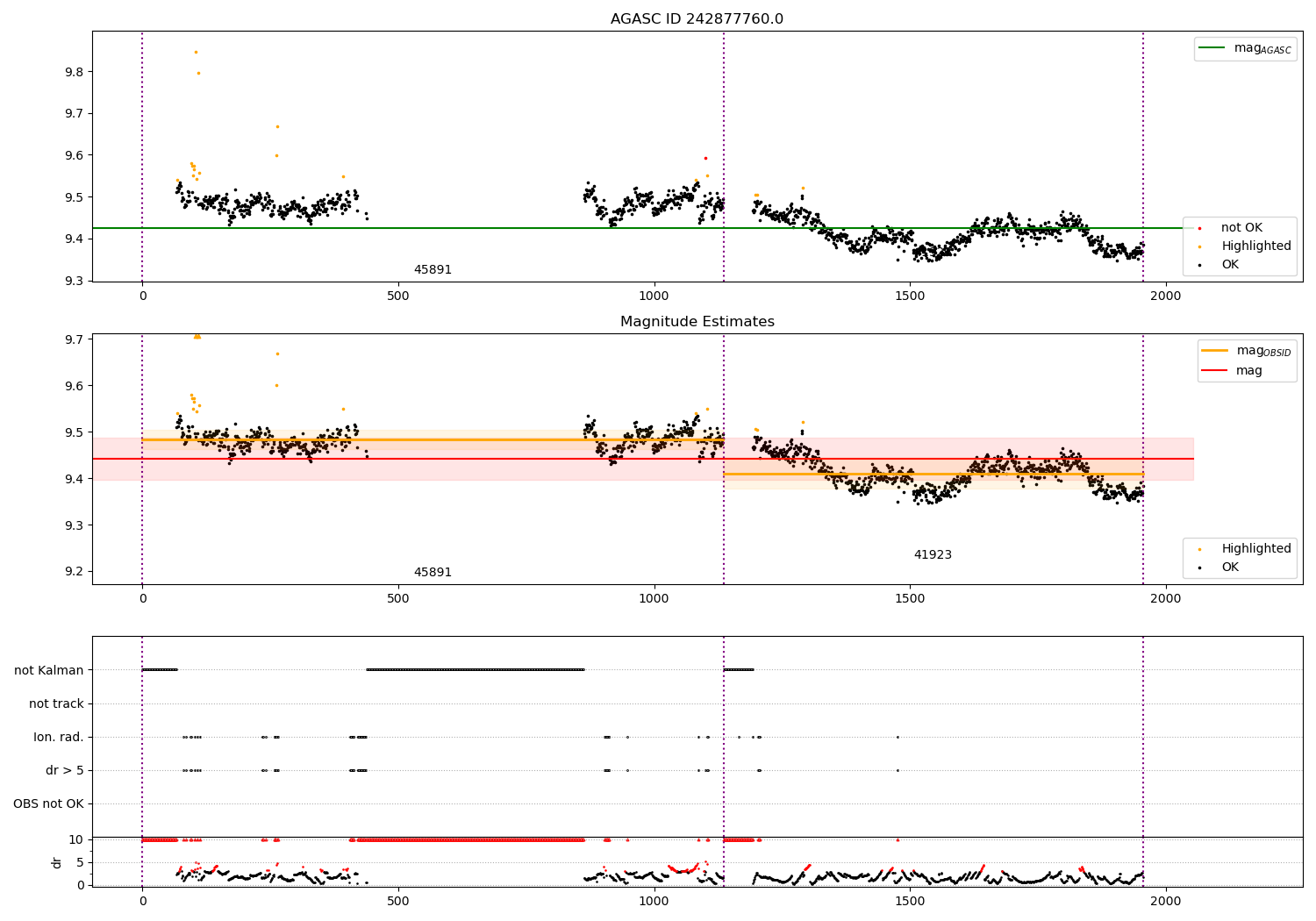This screenshot has height=921, width=1316.
Task: Click the OBSID label 41923 in middle plot
Action: point(933,555)
